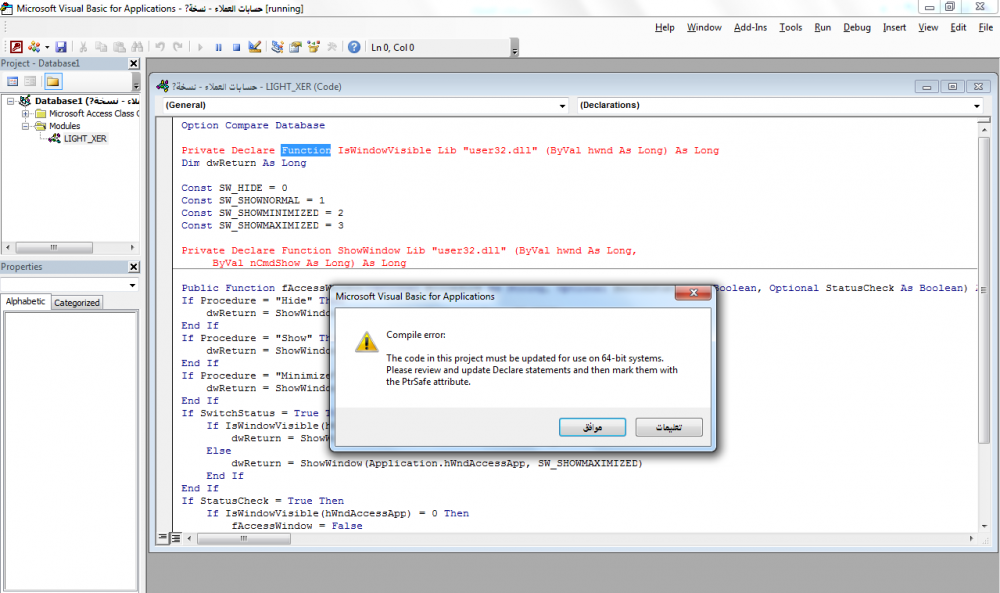Click the Undo arrow icon
1000x593 pixels.
pyautogui.click(x=160, y=47)
